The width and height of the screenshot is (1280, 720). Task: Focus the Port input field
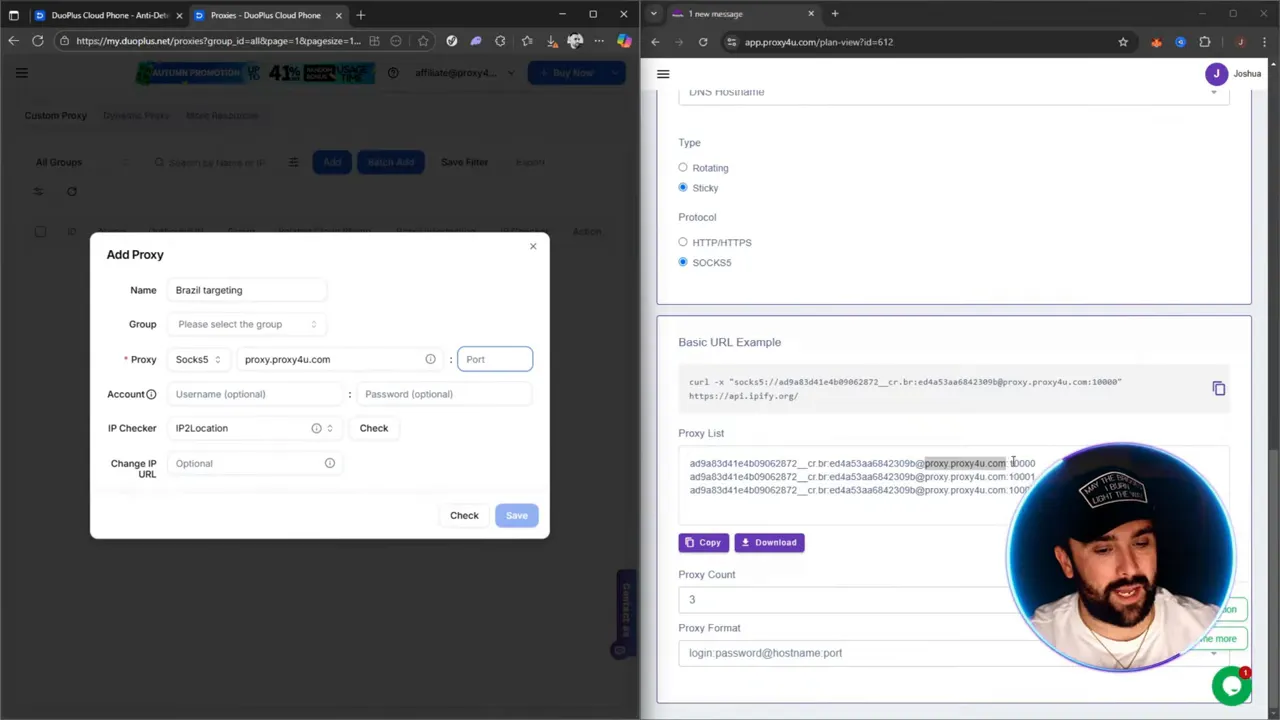click(495, 359)
